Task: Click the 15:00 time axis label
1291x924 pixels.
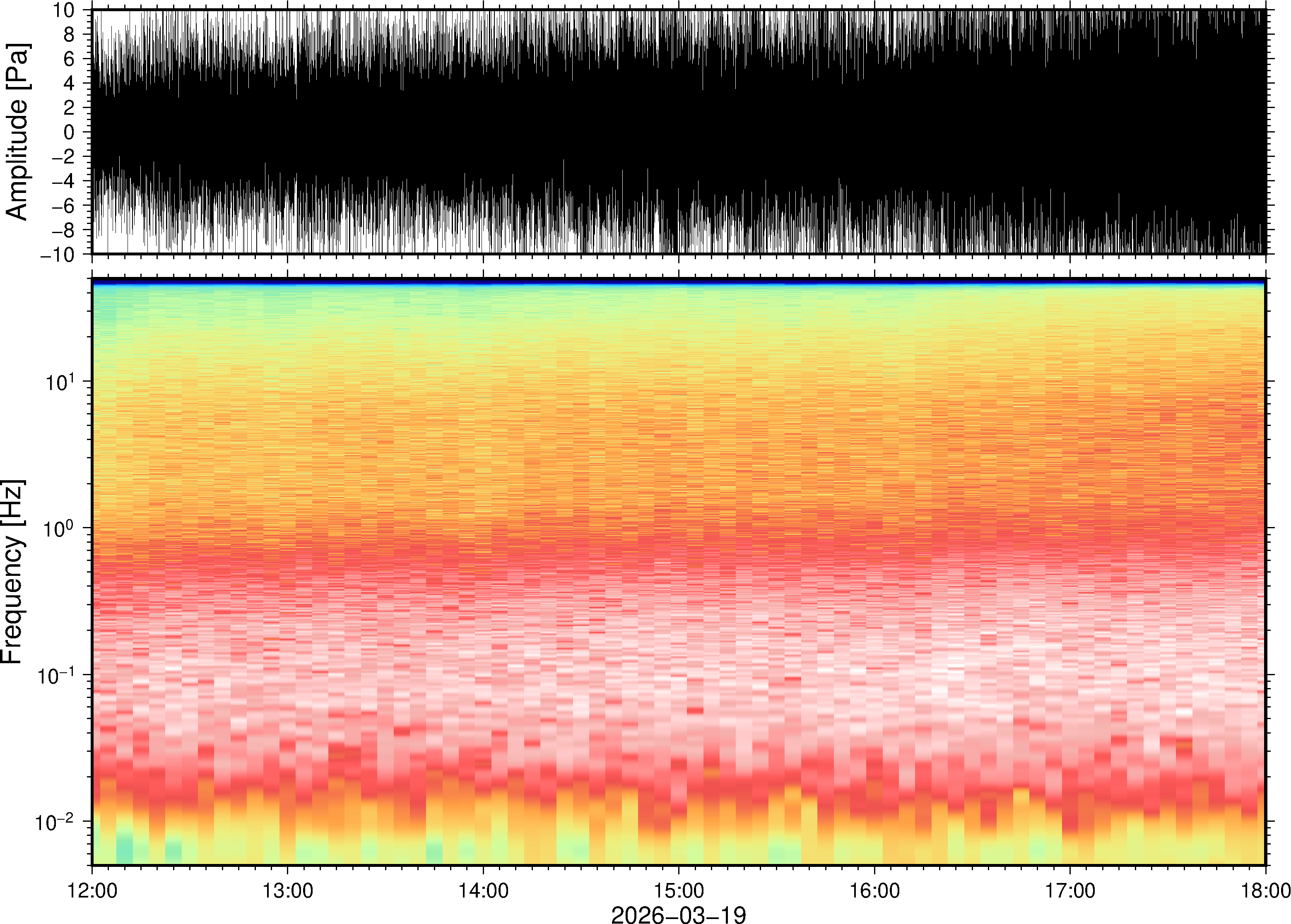Action: (x=679, y=890)
